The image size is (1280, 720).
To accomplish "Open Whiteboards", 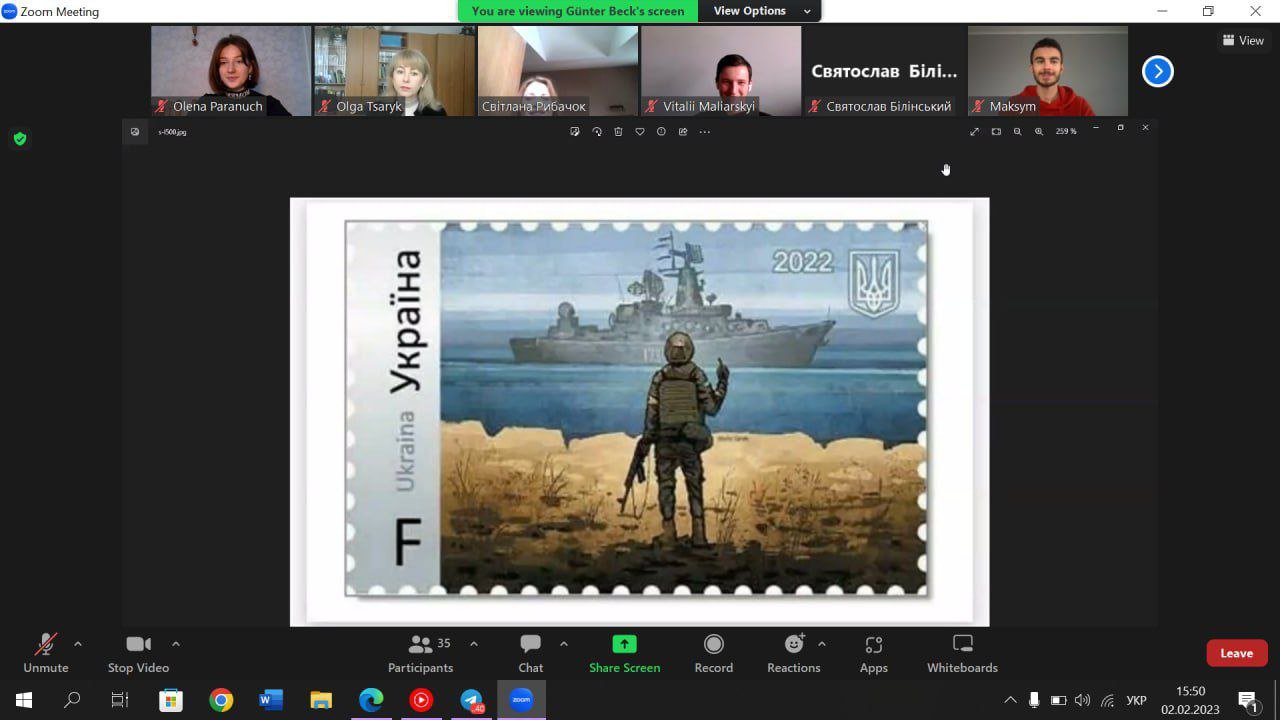I will pyautogui.click(x=963, y=654).
